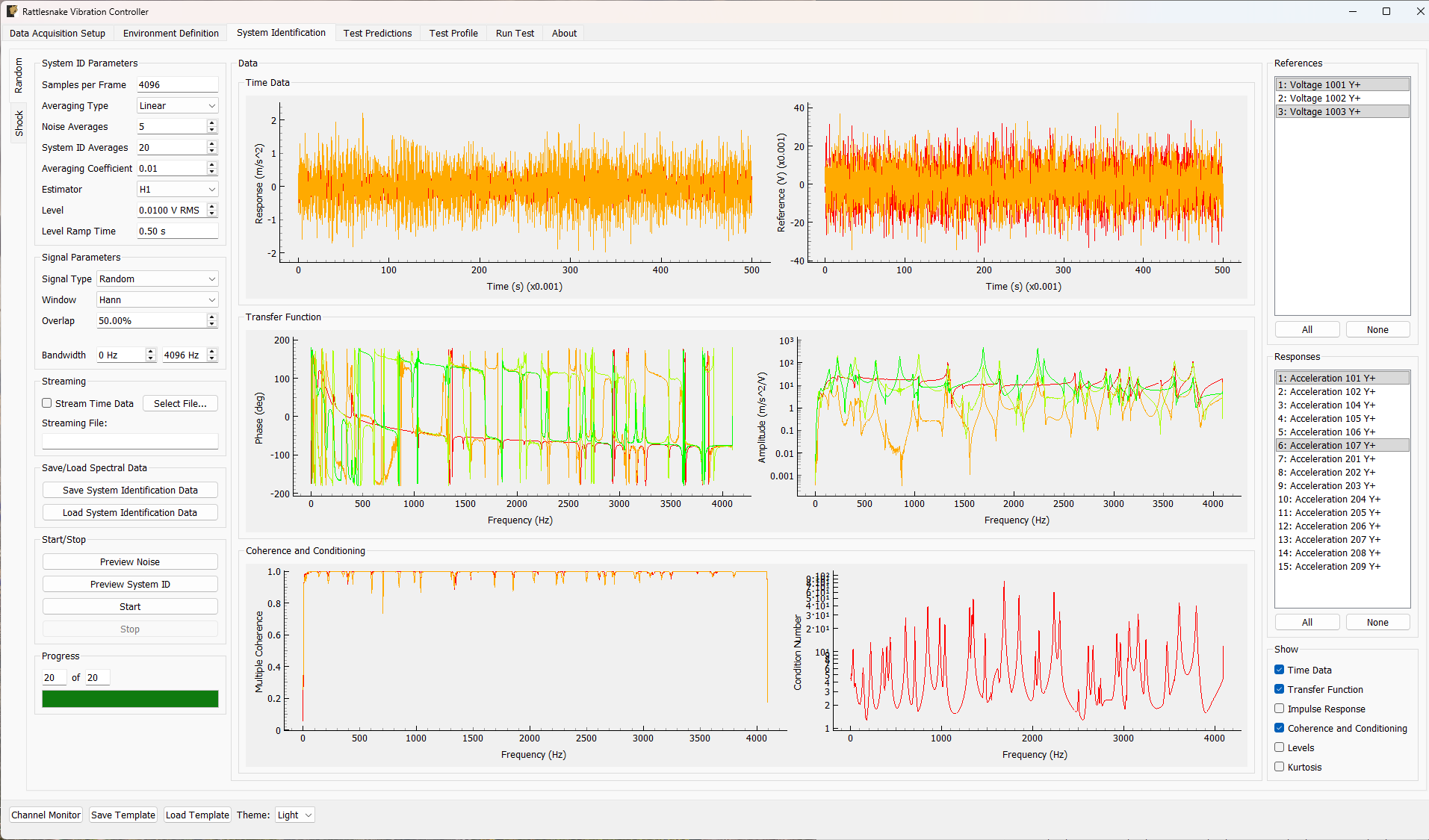Click the Start button
Screen dimensions: 1429x840
130,606
